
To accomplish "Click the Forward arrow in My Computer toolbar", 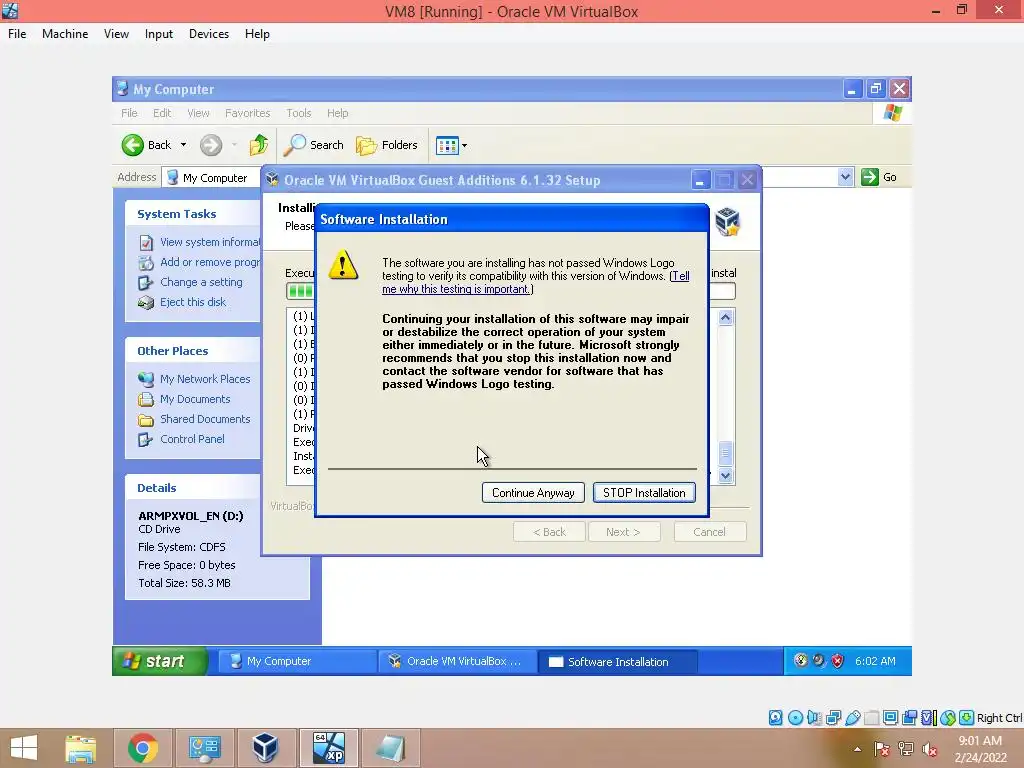I will click(x=211, y=145).
